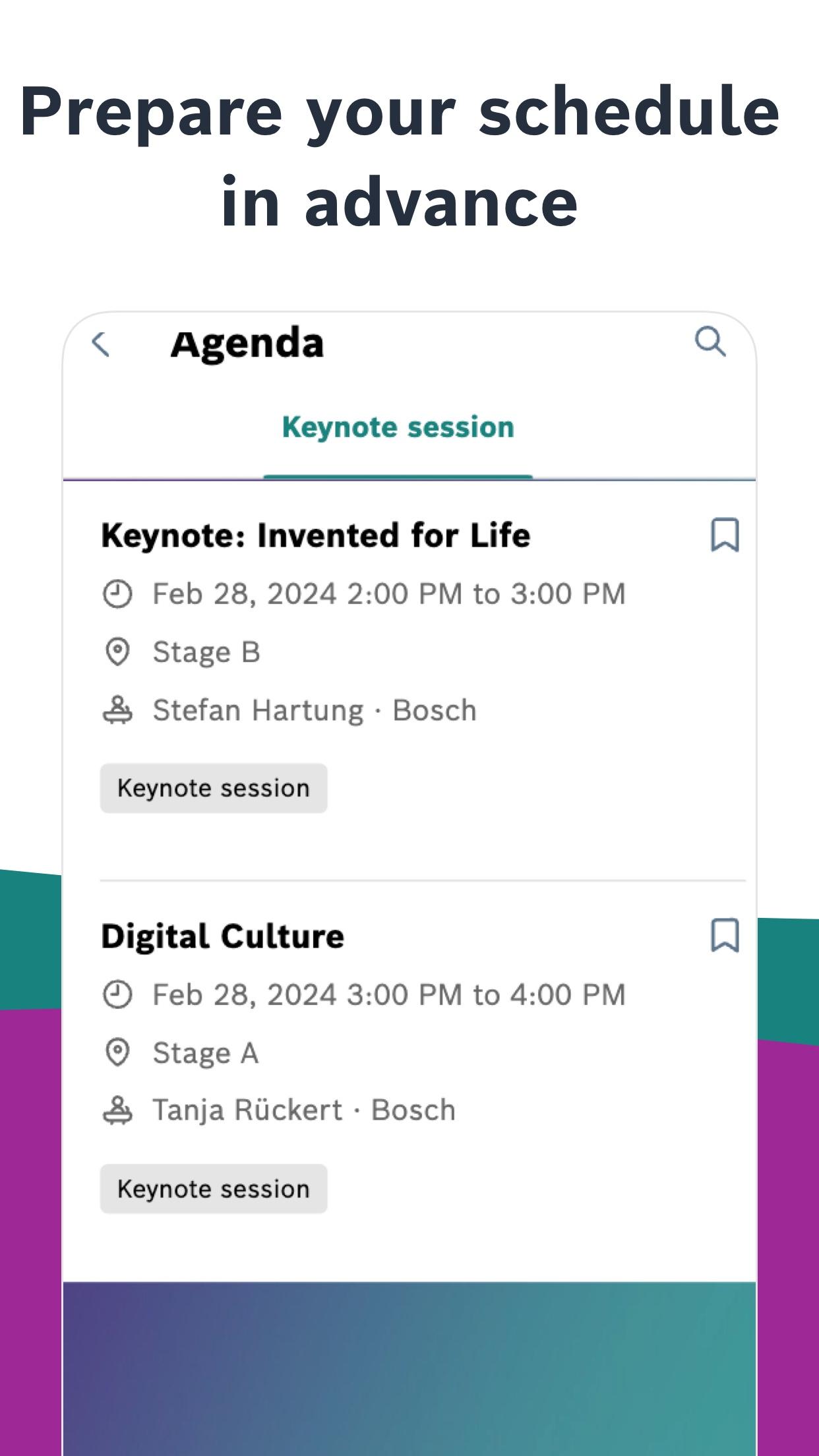Bookmark the Keynote: Invented for Life session
Screen dimensions: 819x1456
pyautogui.click(x=725, y=535)
